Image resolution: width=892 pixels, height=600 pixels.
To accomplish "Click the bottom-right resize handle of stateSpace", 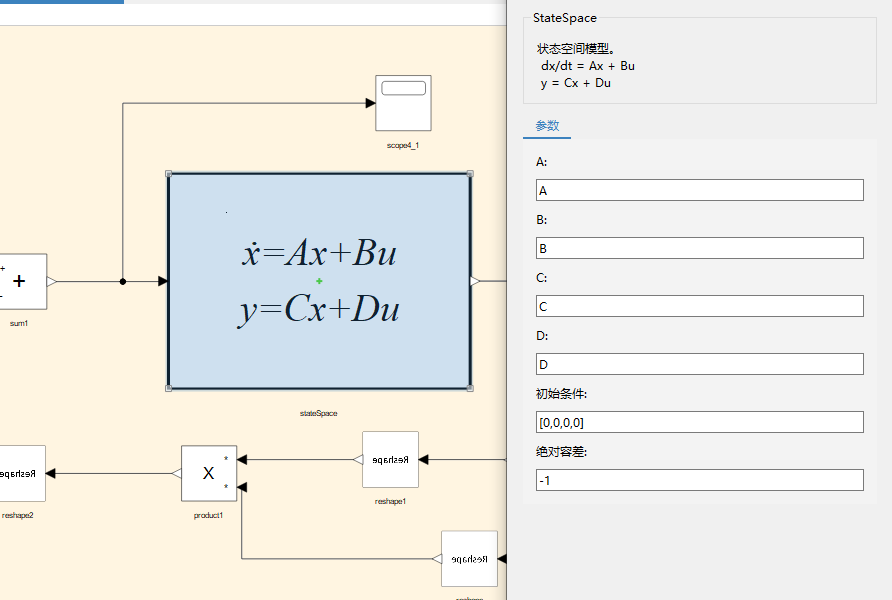I will pos(470,388).
